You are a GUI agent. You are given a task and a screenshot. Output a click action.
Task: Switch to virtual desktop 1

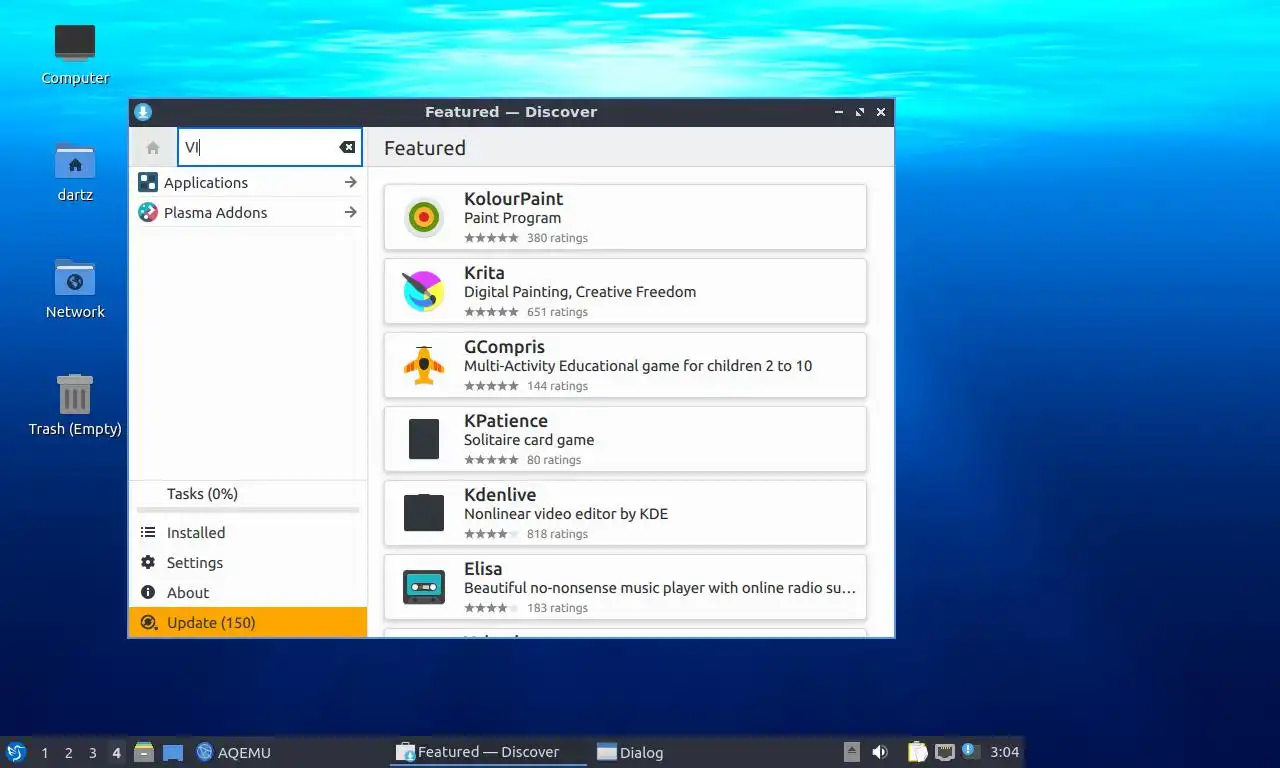coord(44,753)
